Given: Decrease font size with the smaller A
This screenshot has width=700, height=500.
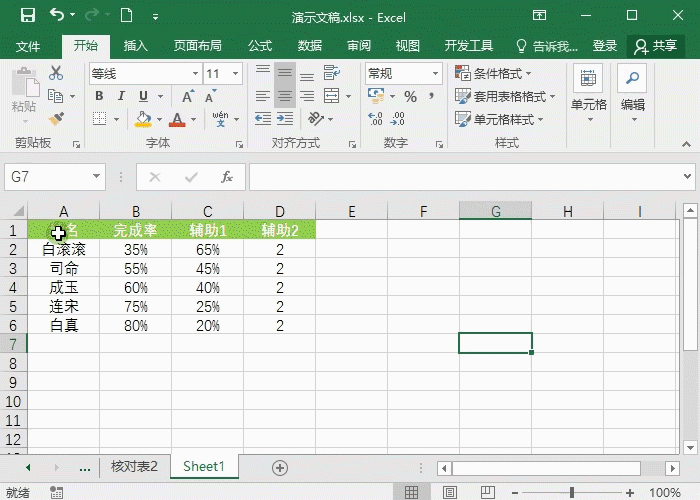Looking at the screenshot, I should [210, 96].
